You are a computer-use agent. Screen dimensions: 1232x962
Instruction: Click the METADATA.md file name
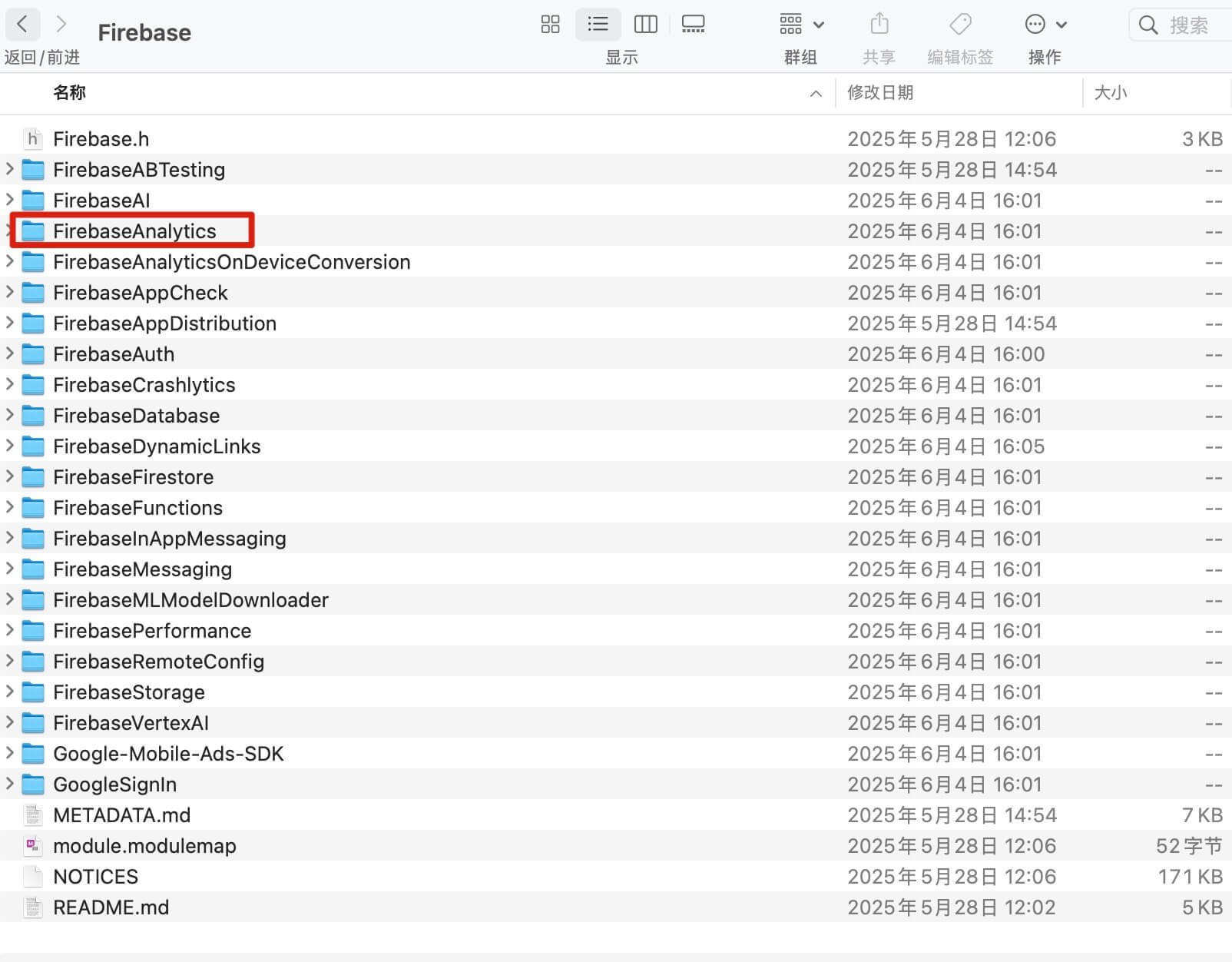click(121, 815)
